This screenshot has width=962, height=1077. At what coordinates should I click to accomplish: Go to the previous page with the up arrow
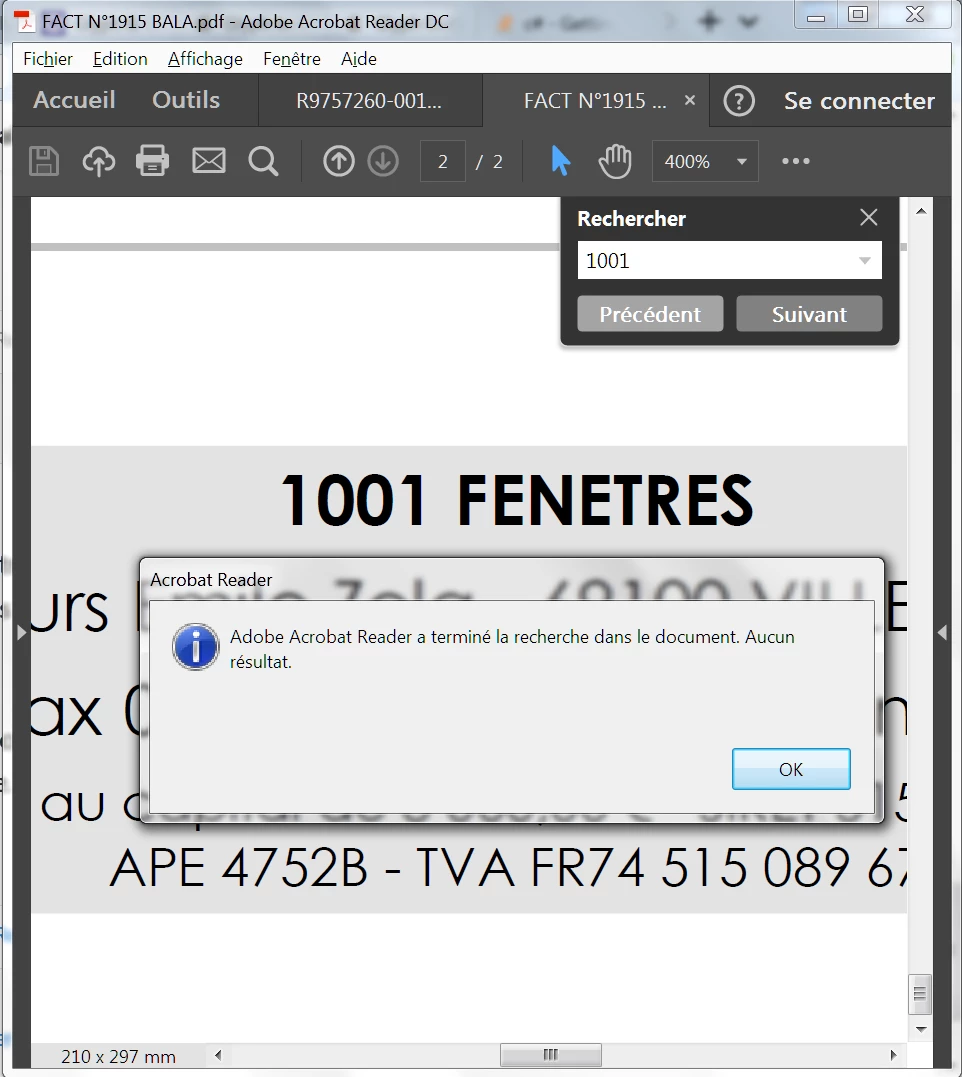339,161
